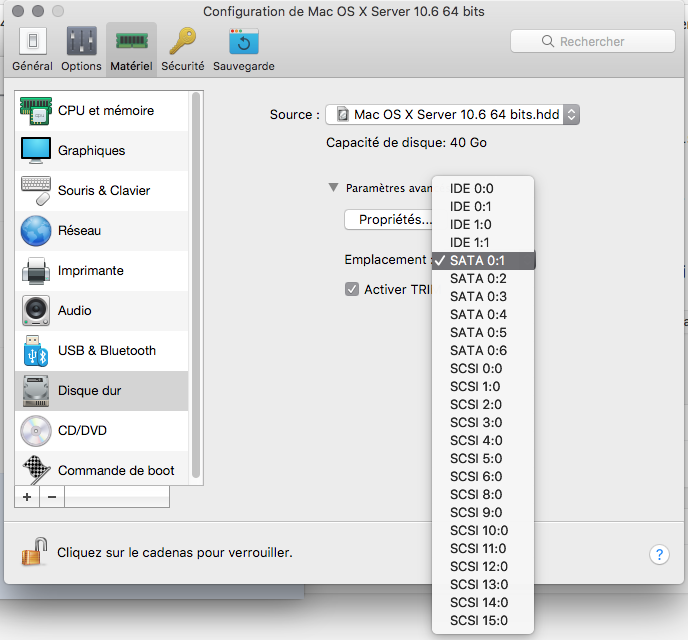Choose checked SATA 0:1 menu entry

(x=483, y=261)
